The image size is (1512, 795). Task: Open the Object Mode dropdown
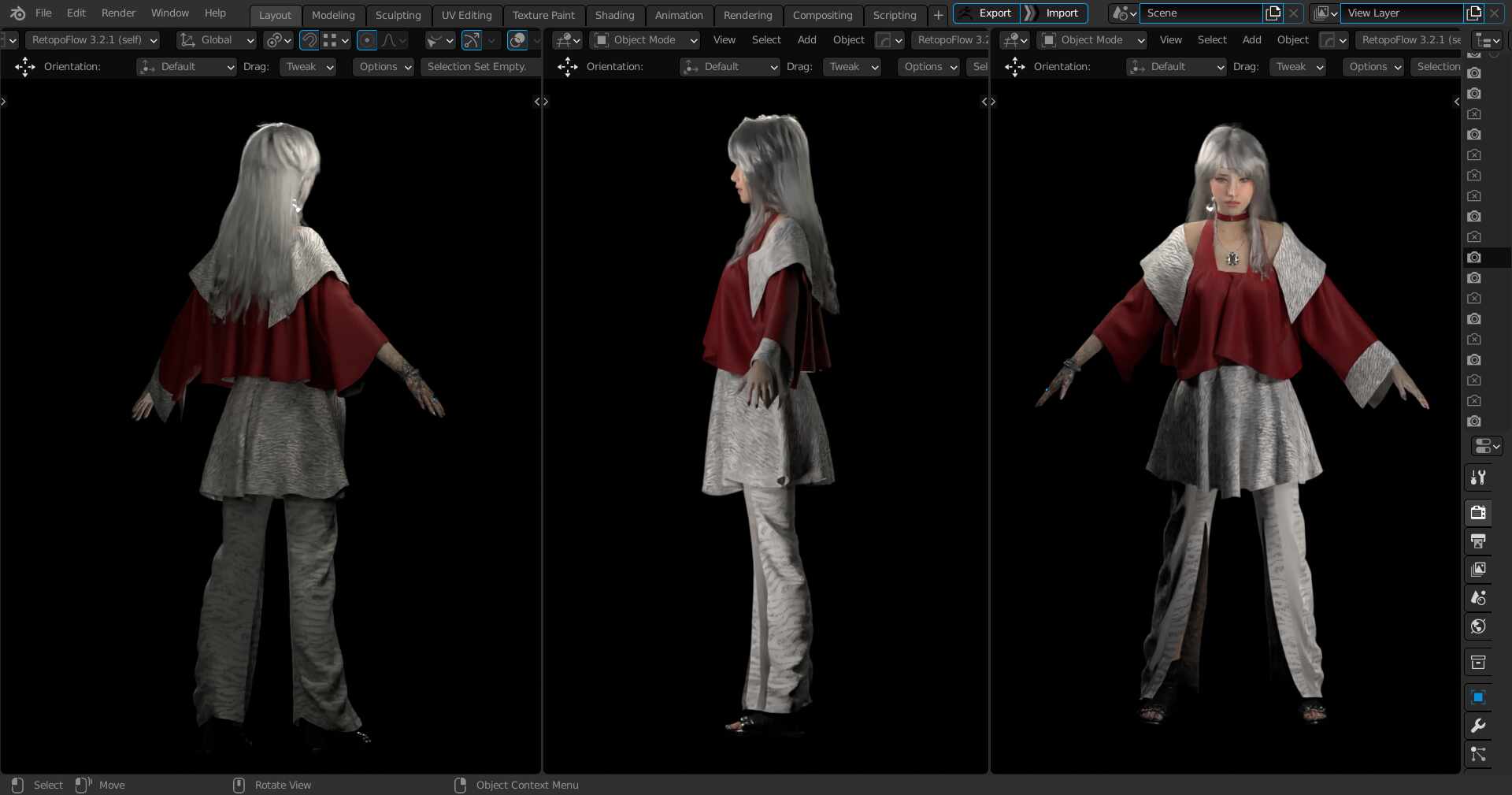[x=644, y=40]
